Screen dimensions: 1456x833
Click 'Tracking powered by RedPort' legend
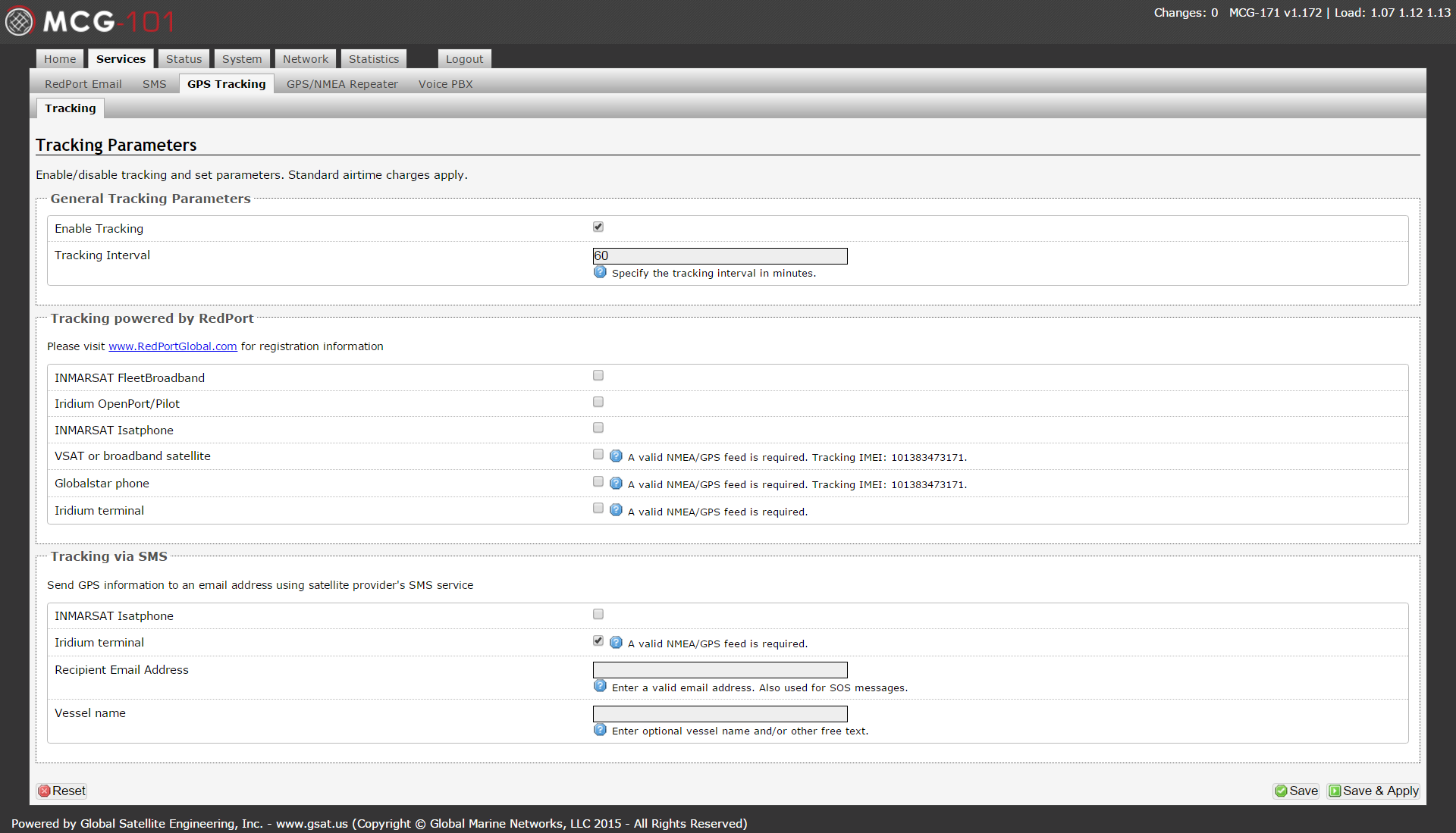(152, 318)
